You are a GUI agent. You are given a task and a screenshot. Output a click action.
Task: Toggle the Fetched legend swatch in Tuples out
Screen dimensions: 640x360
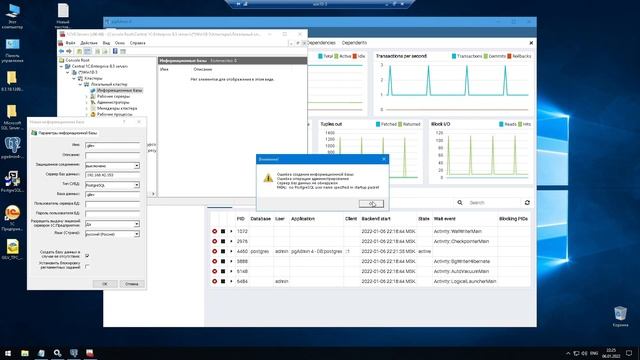378,124
